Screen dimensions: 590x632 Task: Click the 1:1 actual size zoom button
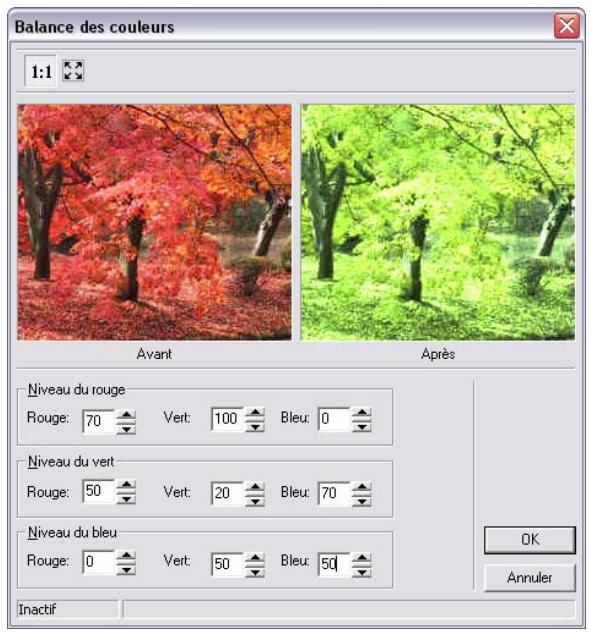pos(41,72)
